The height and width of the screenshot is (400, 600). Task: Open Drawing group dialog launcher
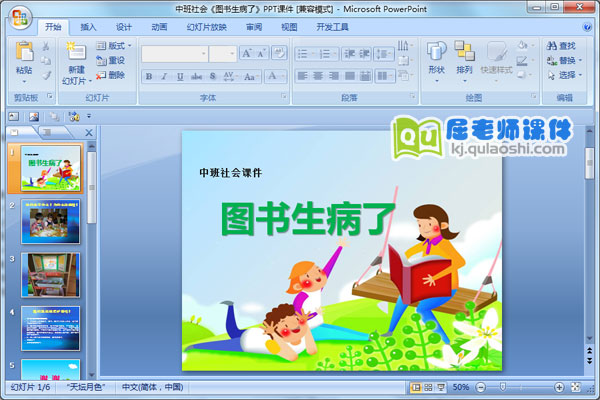pos(533,96)
